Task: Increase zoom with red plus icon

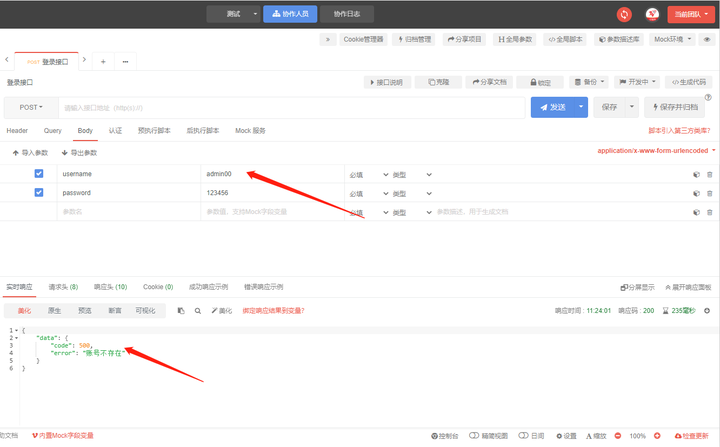Action: [x=657, y=436]
